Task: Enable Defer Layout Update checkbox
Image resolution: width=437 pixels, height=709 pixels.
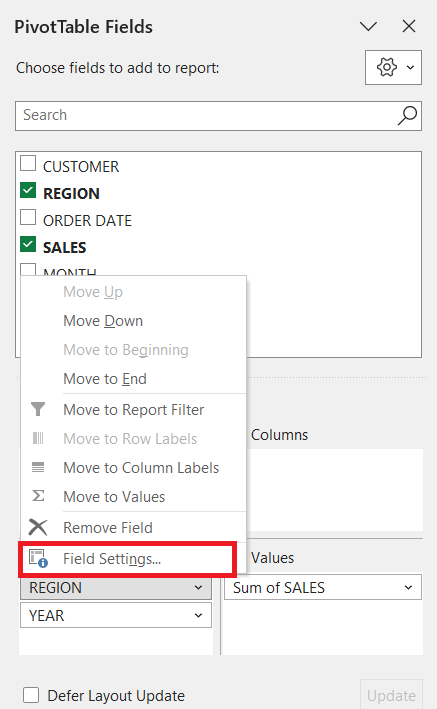Action: pyautogui.click(x=31, y=695)
